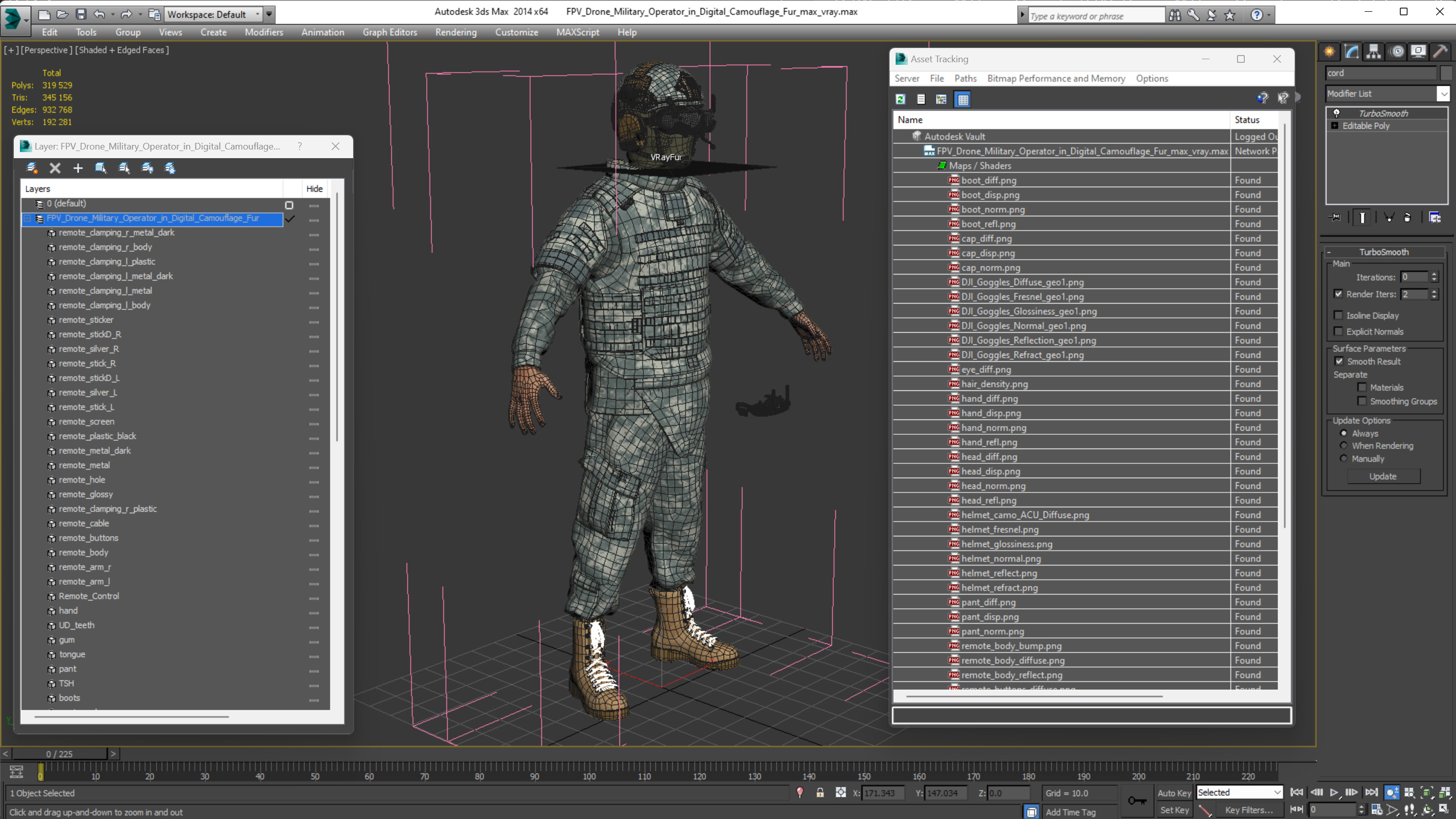Click the Set Key button
Image resolution: width=1456 pixels, height=819 pixels.
[x=1174, y=810]
